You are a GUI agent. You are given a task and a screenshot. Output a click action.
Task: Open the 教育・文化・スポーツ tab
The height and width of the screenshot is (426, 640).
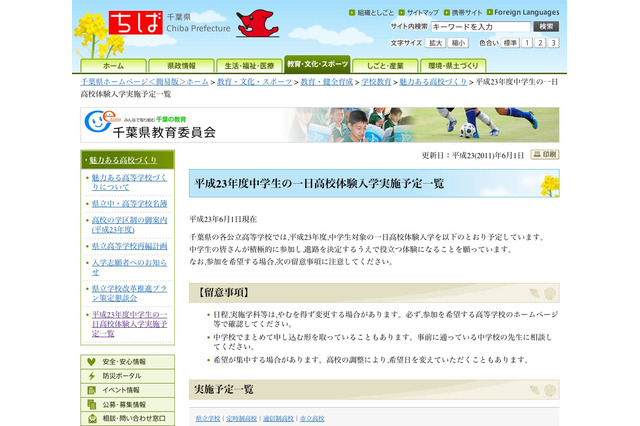point(317,64)
